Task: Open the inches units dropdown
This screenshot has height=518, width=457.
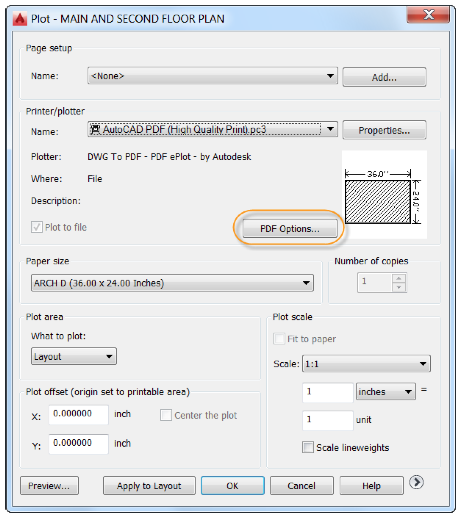Action: pyautogui.click(x=386, y=391)
